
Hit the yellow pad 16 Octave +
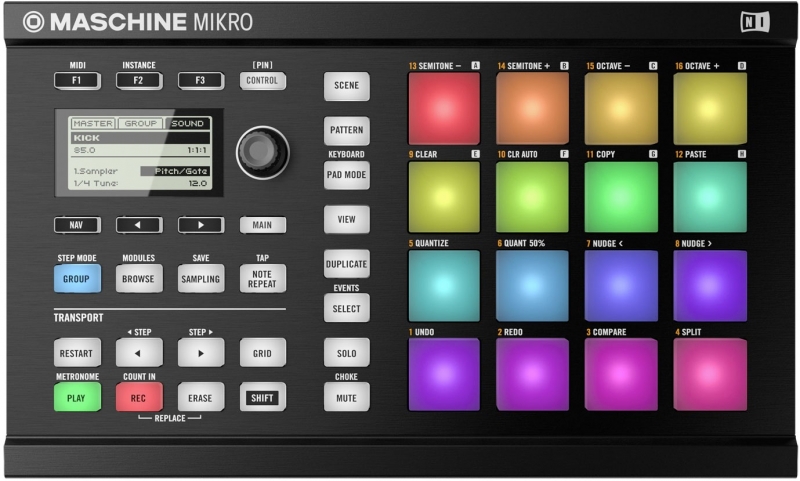click(710, 108)
